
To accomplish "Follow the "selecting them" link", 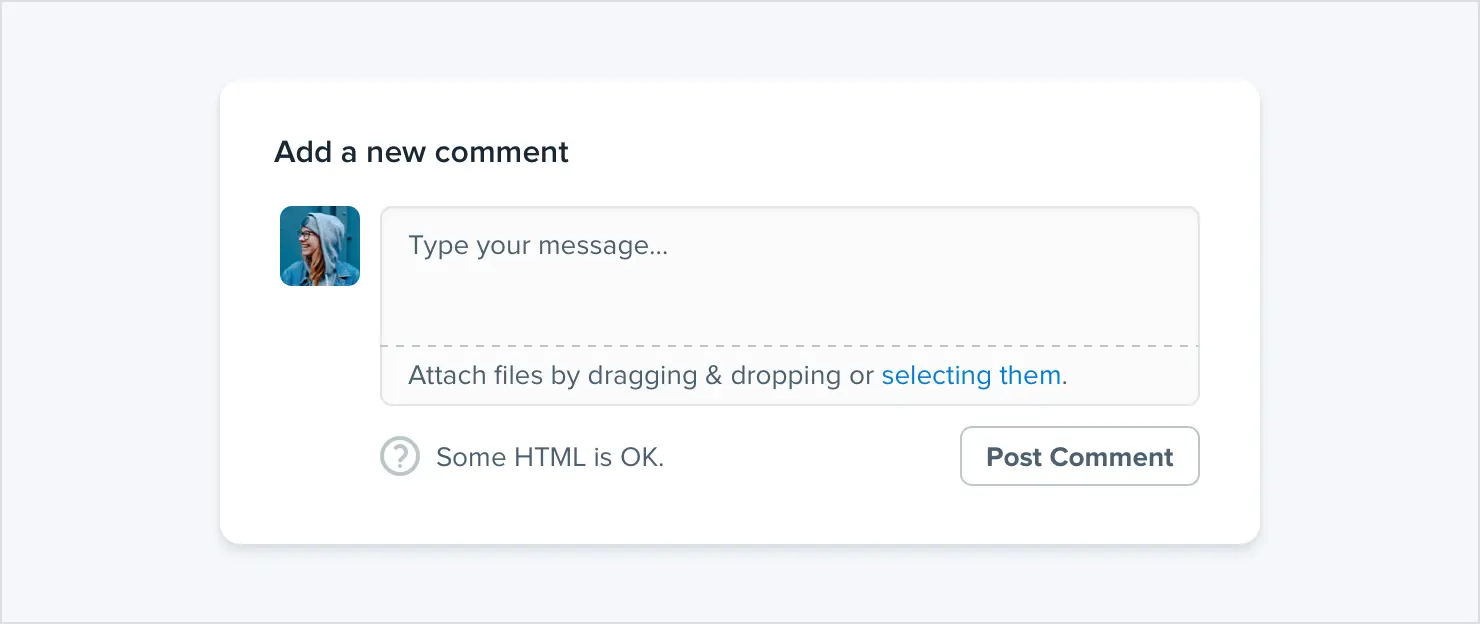I will pos(971,376).
